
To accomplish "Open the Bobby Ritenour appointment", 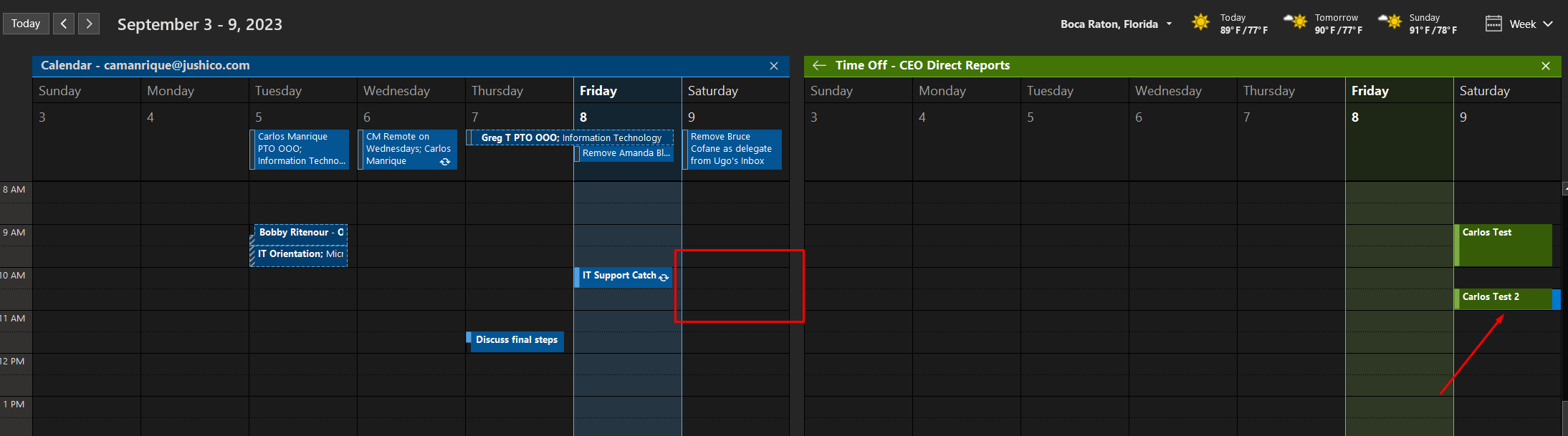I will pyautogui.click(x=300, y=233).
